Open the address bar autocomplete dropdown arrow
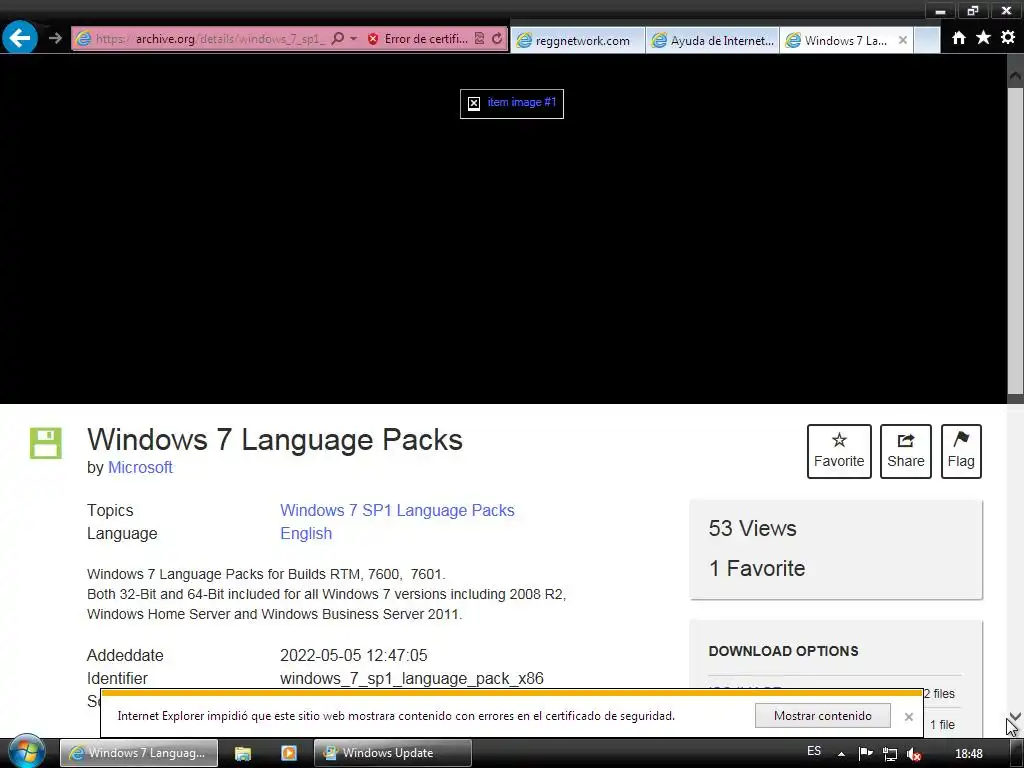Viewport: 1024px width, 768px height. (x=353, y=39)
